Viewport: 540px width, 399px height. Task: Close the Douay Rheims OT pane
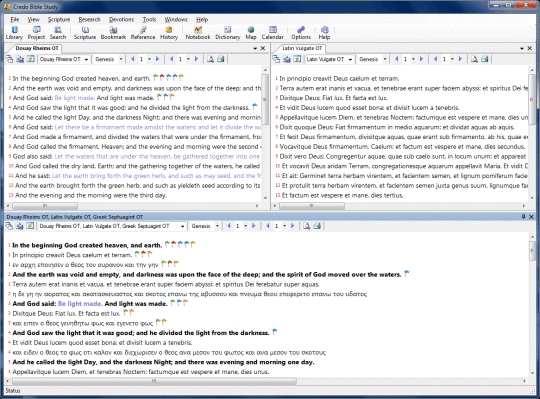pos(263,49)
